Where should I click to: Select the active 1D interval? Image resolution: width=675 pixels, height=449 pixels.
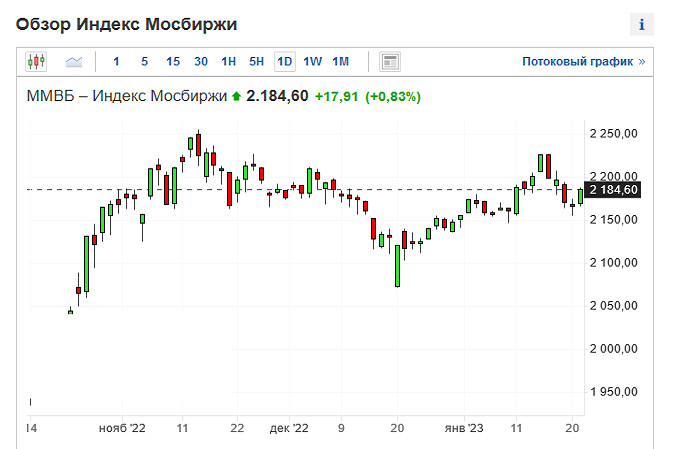pos(285,62)
